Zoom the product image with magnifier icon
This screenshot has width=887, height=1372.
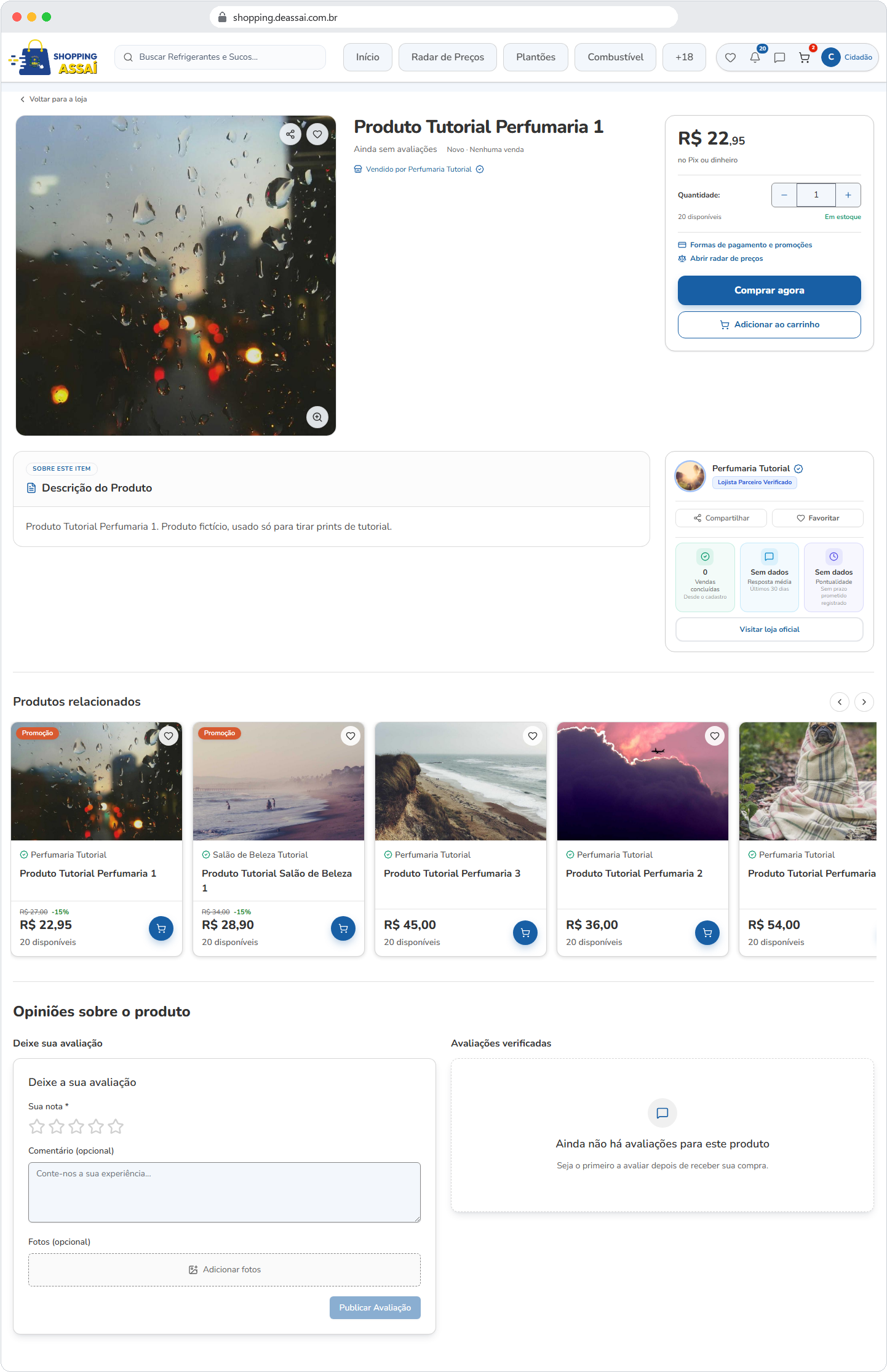click(317, 417)
